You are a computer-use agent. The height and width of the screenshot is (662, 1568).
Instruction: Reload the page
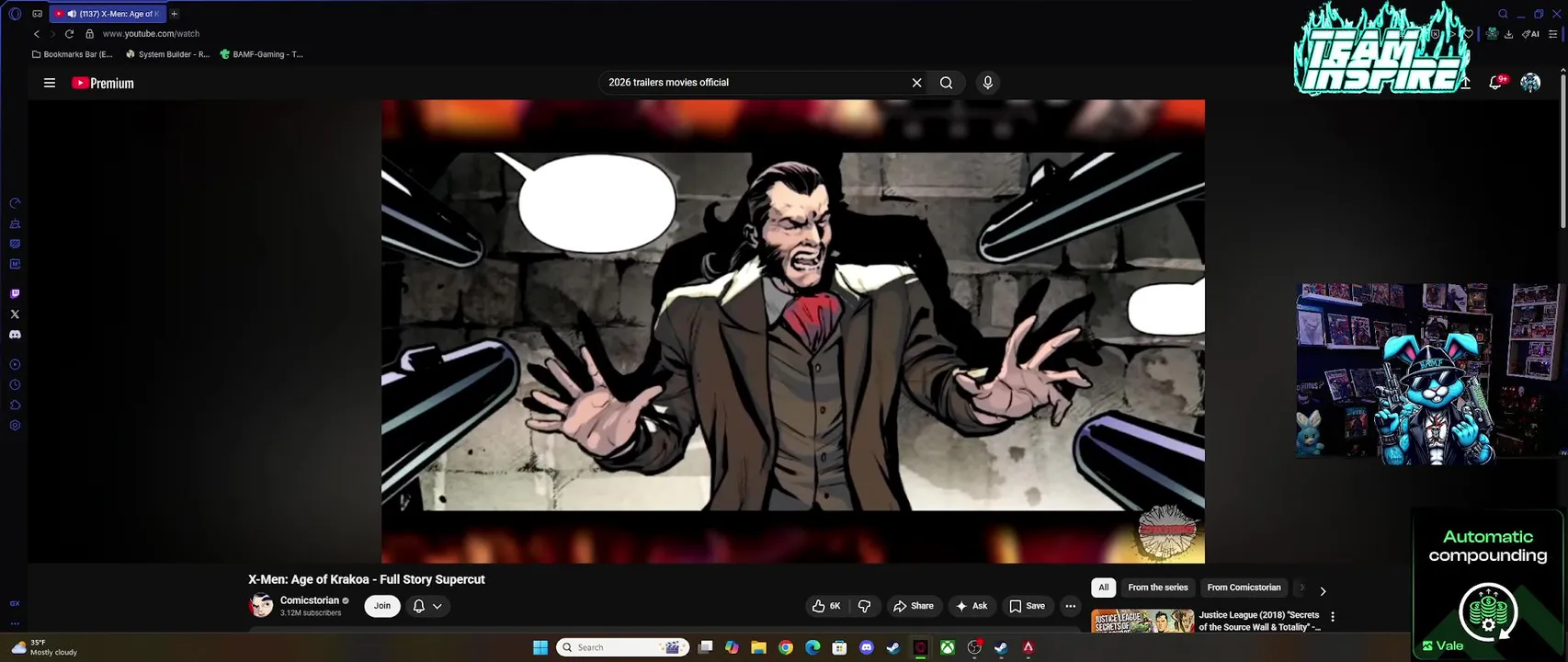[x=69, y=34]
